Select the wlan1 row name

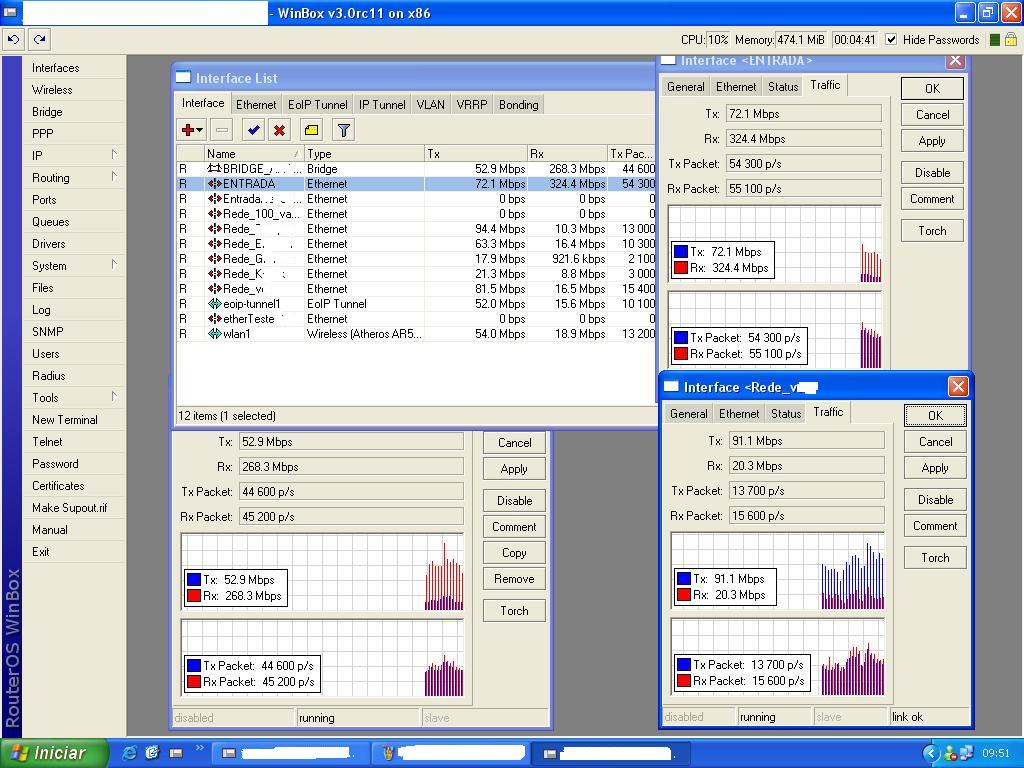[x=236, y=334]
